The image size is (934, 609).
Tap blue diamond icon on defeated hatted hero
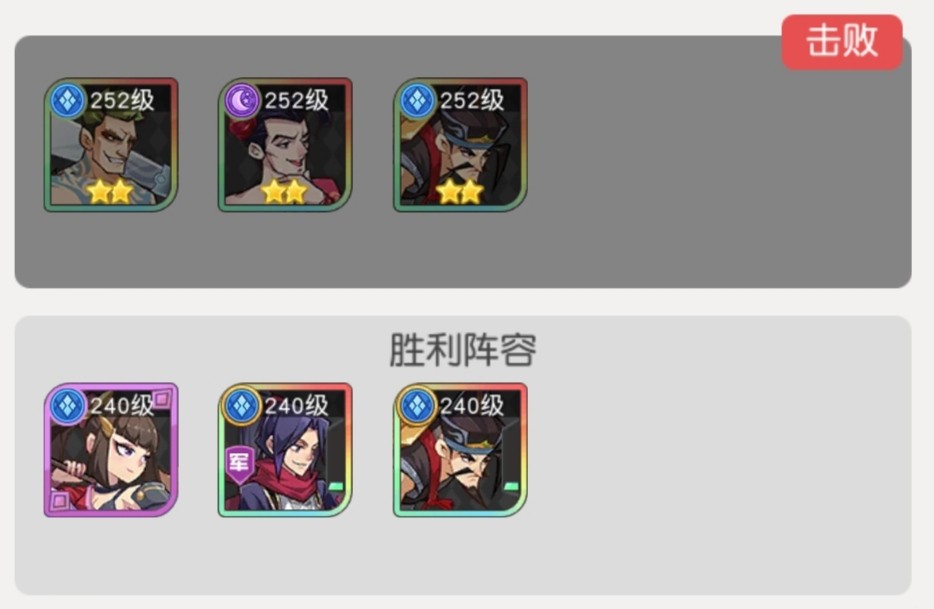tap(417, 100)
